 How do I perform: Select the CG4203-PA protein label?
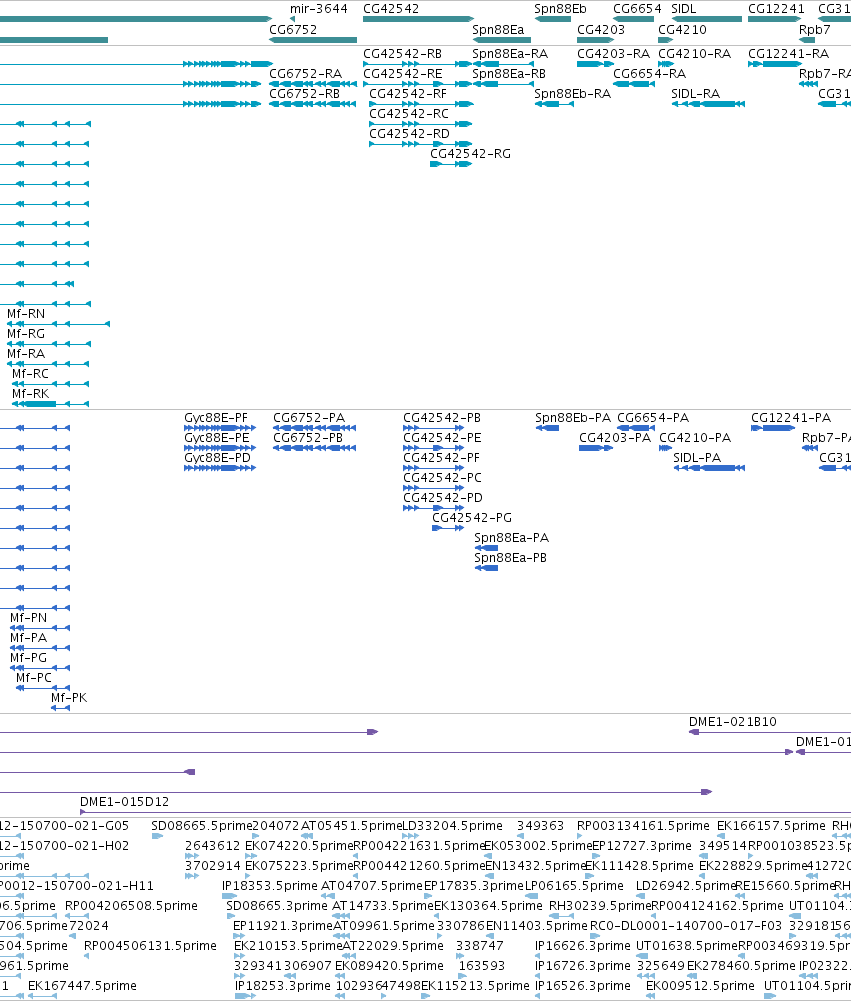[615, 437]
